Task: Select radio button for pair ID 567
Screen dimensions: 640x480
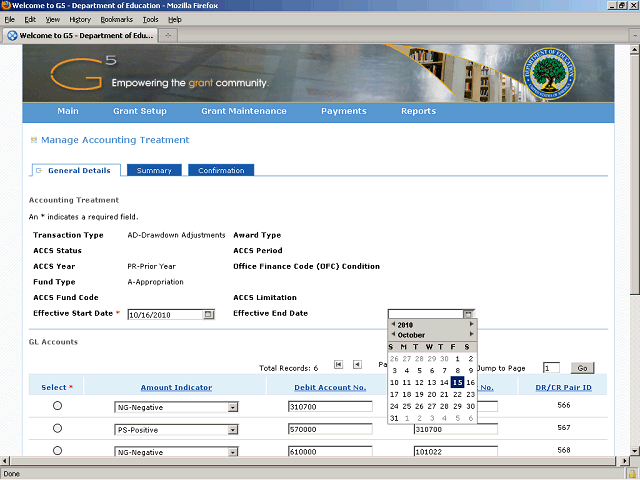Action: [58, 428]
